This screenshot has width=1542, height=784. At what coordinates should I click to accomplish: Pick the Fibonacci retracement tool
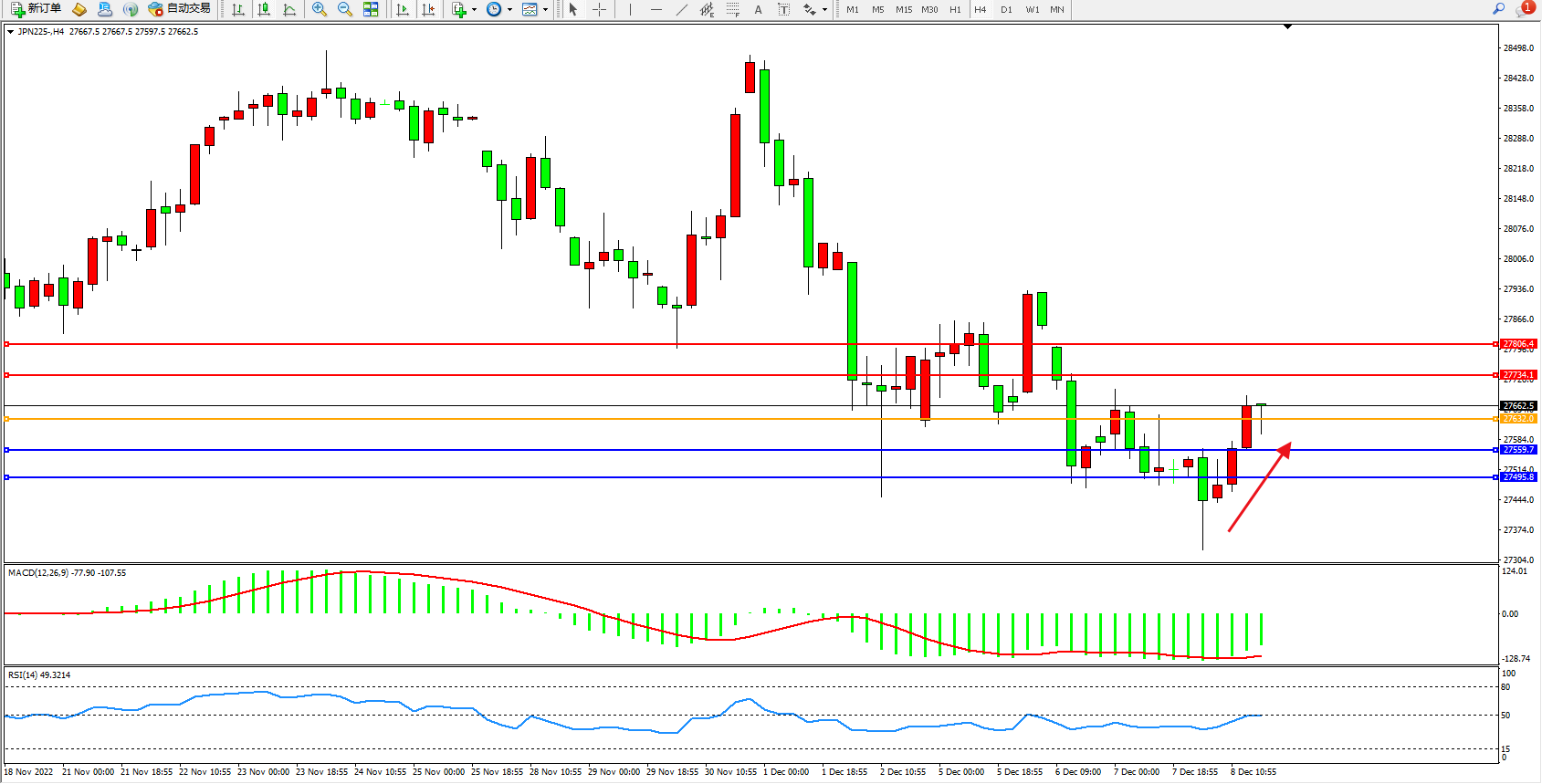(x=733, y=9)
